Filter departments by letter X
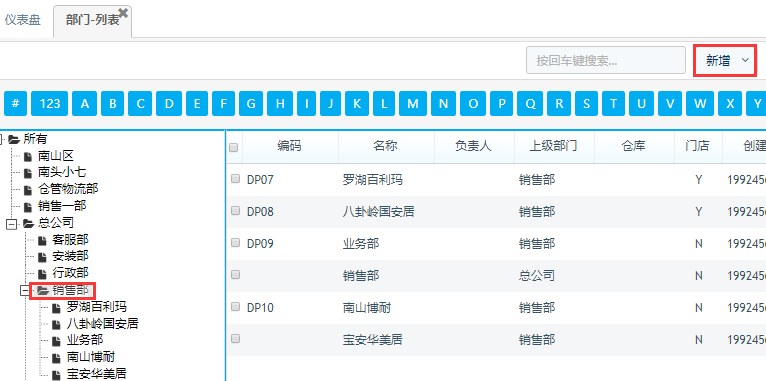The height and width of the screenshot is (381, 766). tap(730, 104)
